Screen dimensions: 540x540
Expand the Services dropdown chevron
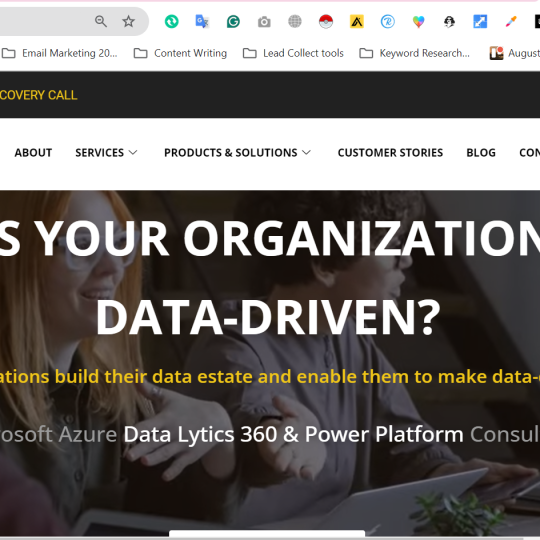click(x=133, y=152)
